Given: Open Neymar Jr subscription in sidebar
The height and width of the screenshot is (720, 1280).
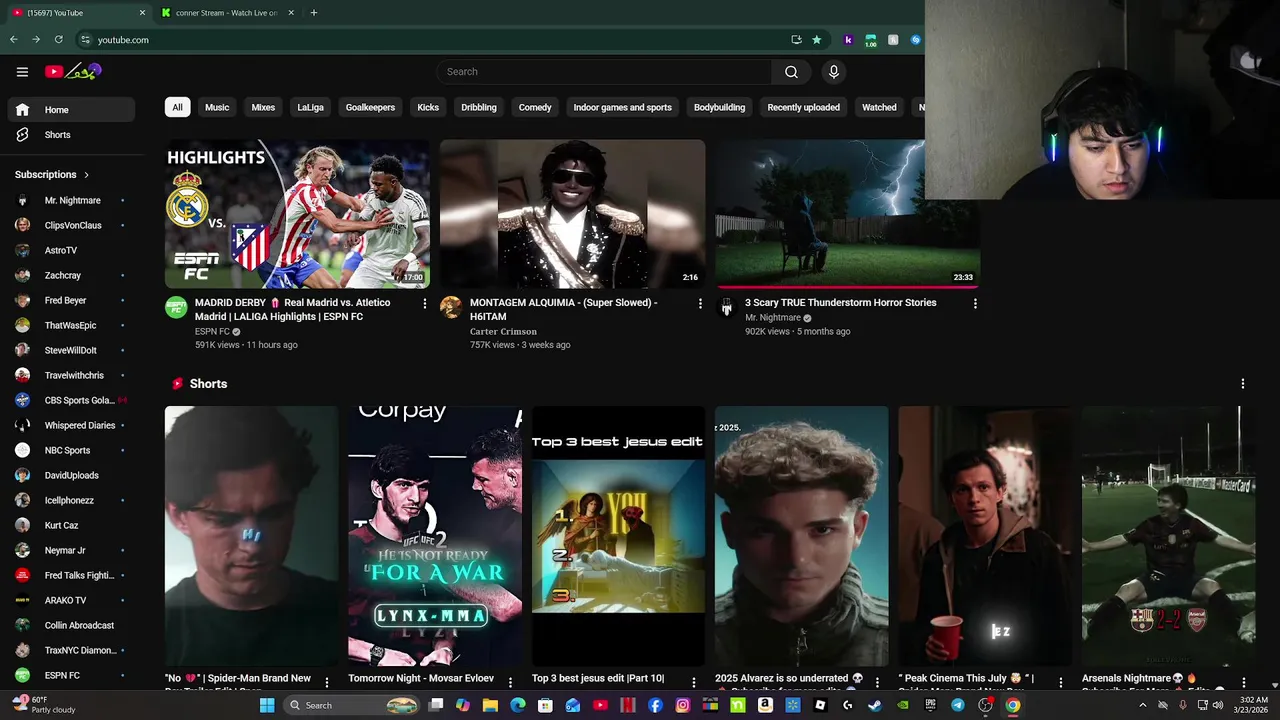Looking at the screenshot, I should (70, 550).
